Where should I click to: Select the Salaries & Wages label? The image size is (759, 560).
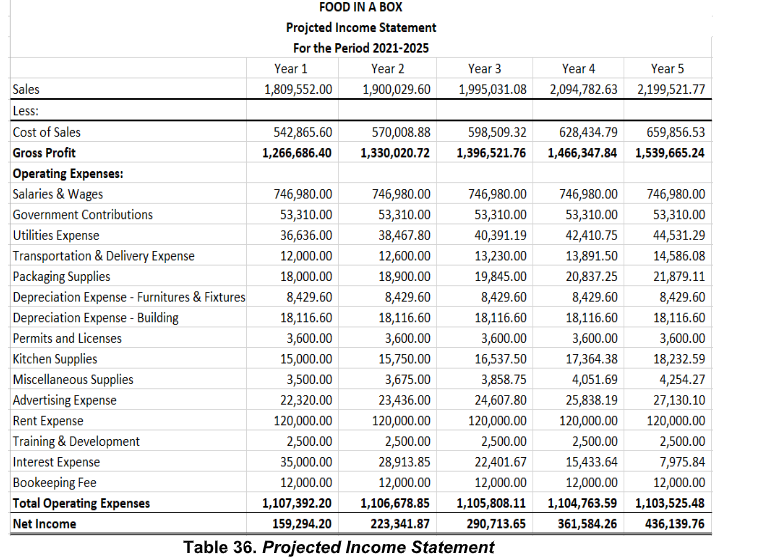click(x=58, y=194)
